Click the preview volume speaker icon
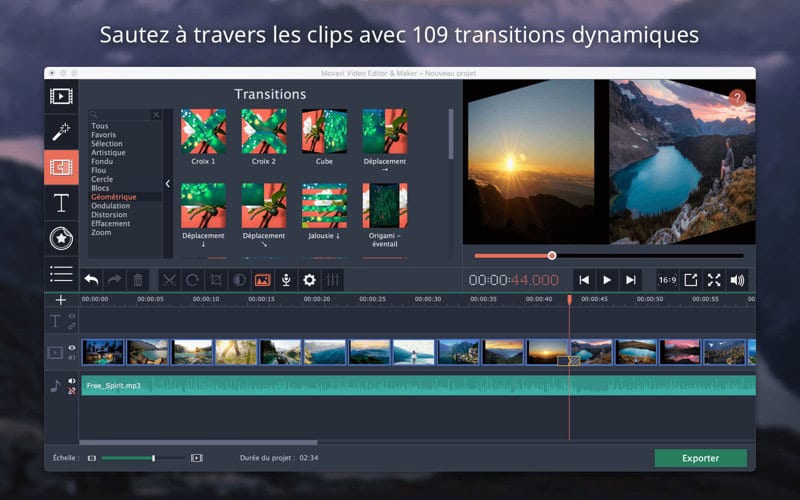This screenshot has width=800, height=500. [737, 280]
